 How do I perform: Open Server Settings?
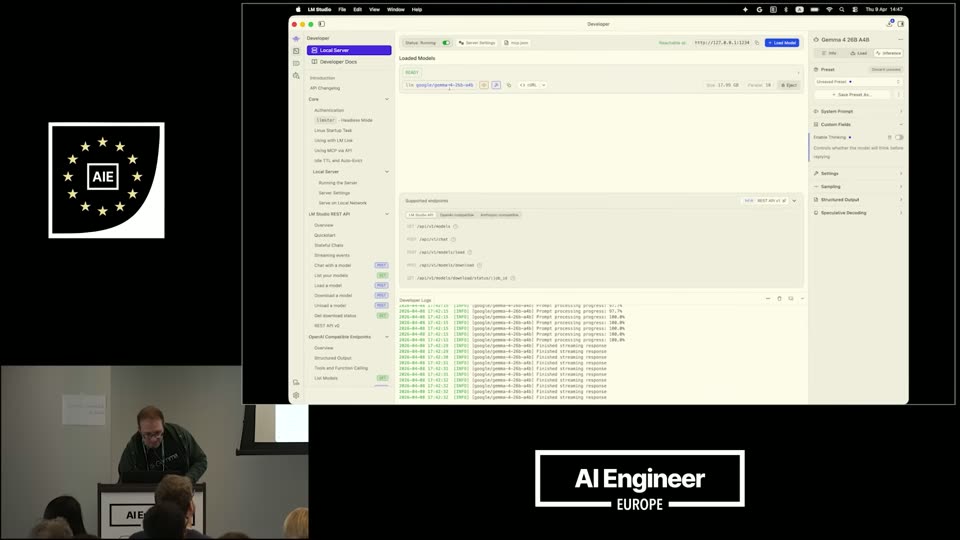coord(477,43)
